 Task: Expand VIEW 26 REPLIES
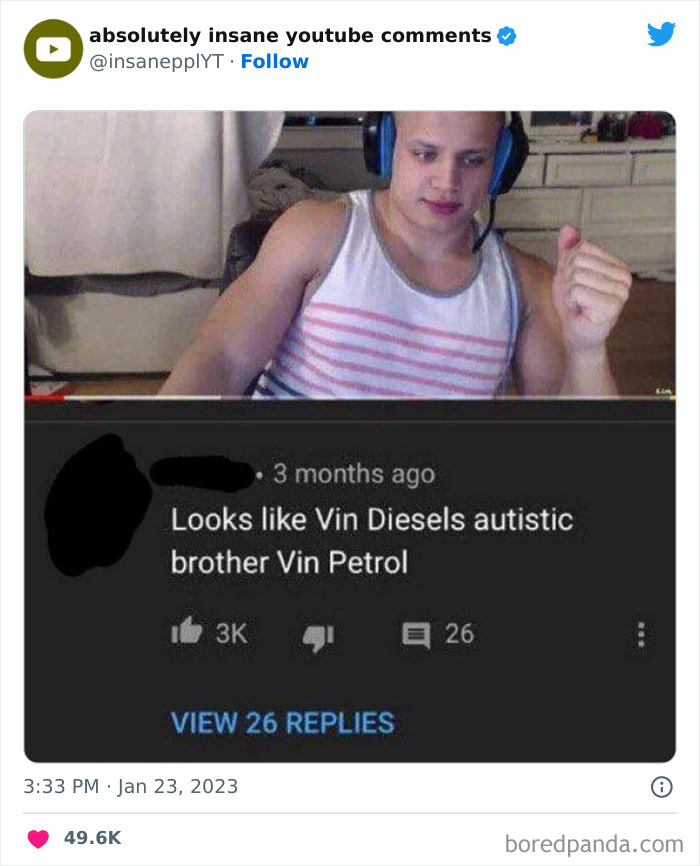pos(282,722)
